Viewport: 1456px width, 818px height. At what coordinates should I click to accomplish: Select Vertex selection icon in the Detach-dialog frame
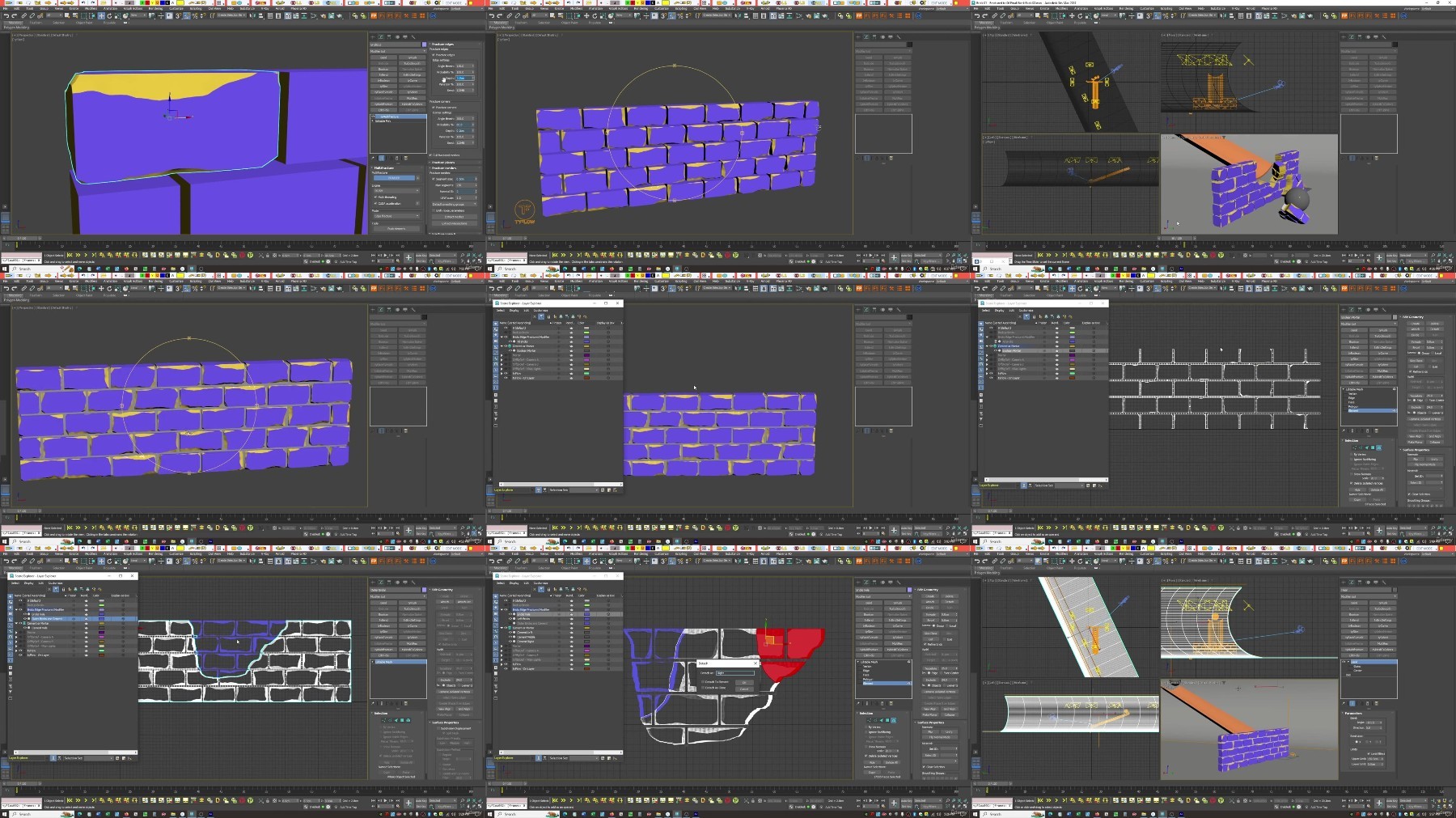tap(868, 719)
